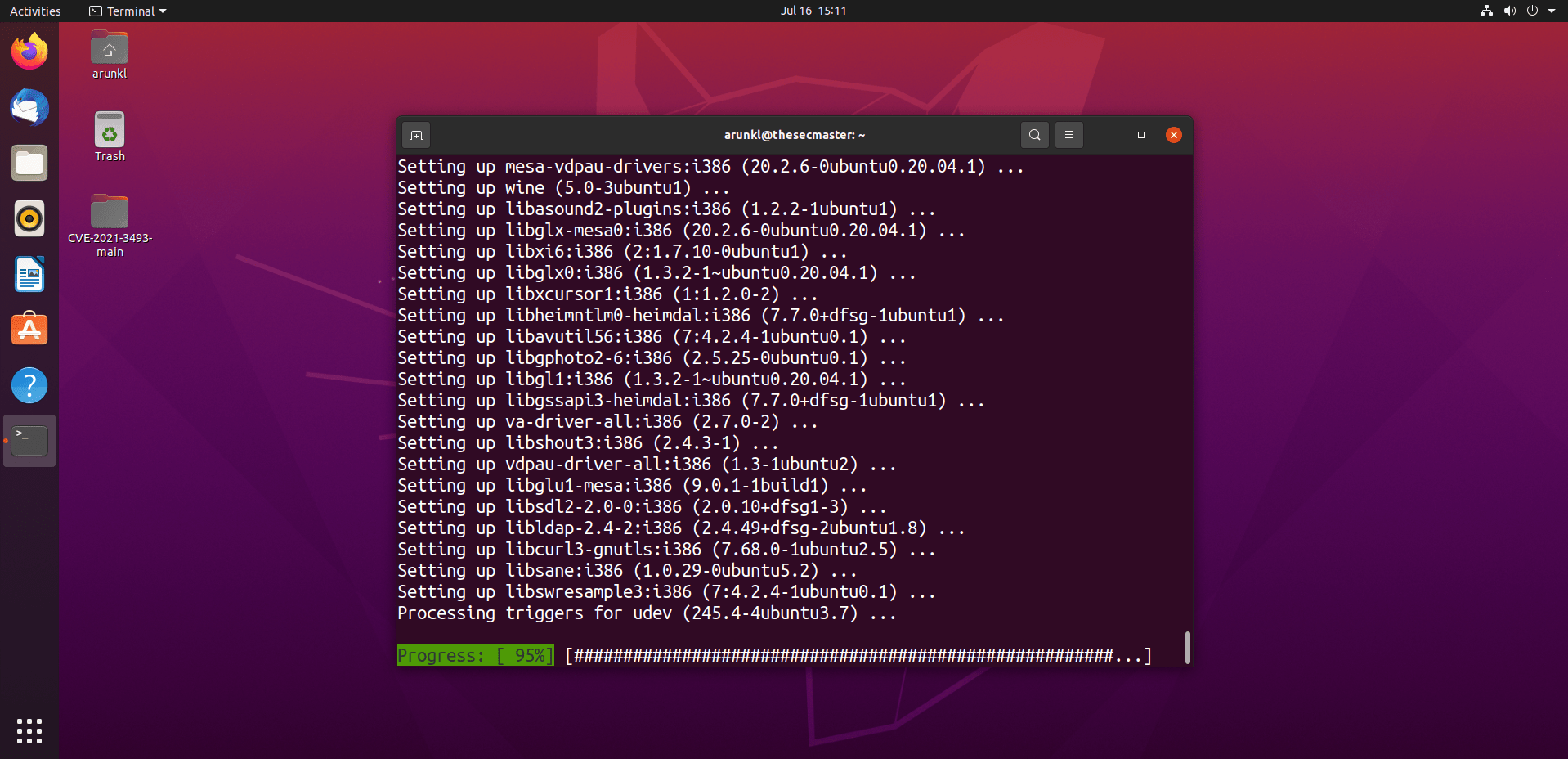Image resolution: width=1568 pixels, height=759 pixels.
Task: Click the terminal scrollbar handle
Action: tap(1187, 648)
